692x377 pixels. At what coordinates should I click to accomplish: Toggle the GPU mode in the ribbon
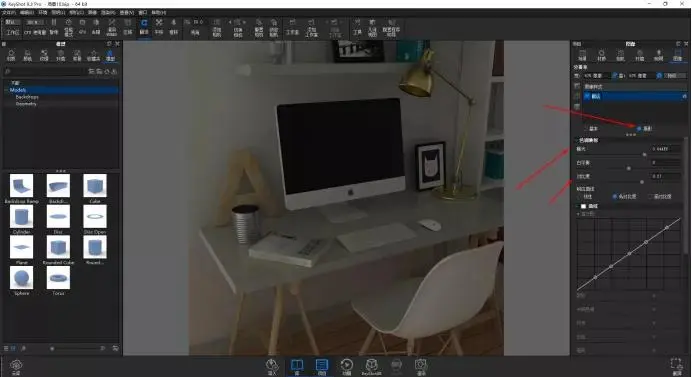coord(83,26)
